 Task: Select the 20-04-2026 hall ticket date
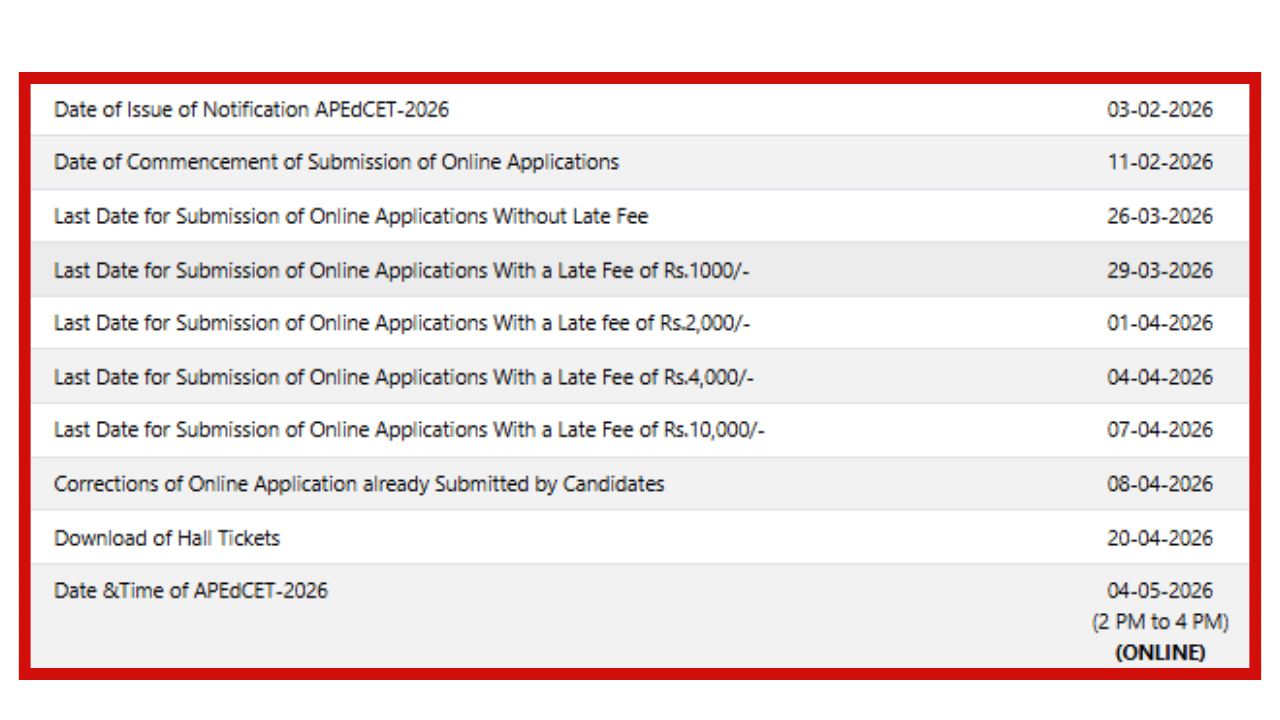1159,538
